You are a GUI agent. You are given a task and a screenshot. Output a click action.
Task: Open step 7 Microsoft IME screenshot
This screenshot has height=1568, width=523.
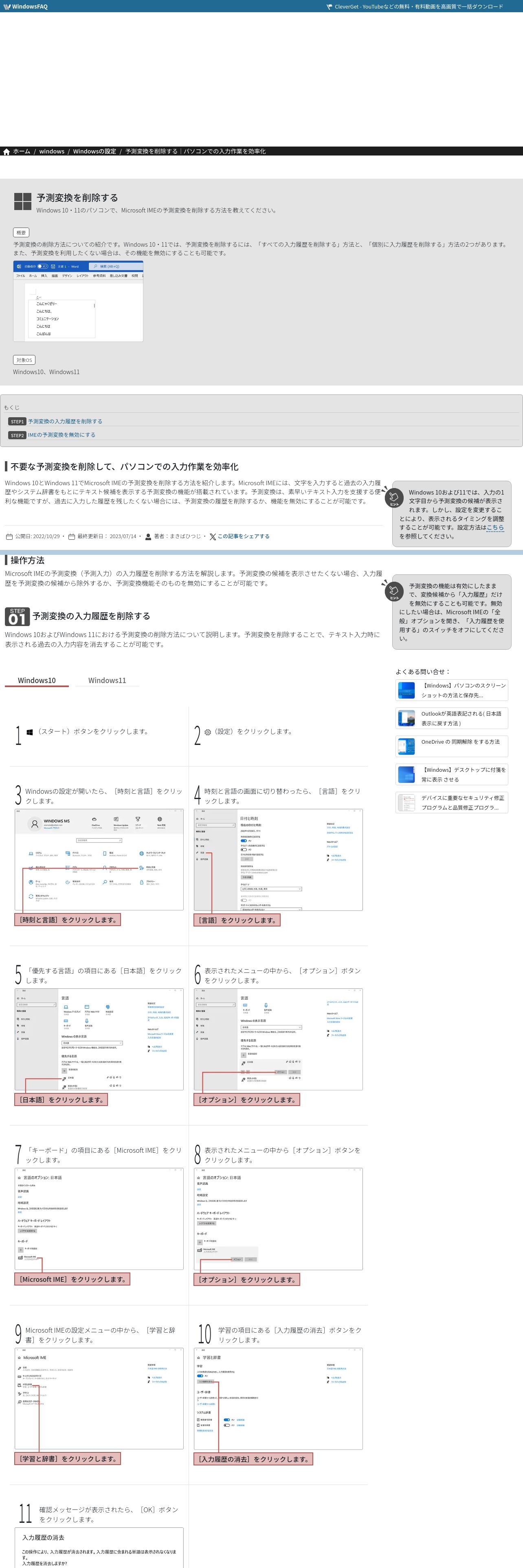(99, 1219)
